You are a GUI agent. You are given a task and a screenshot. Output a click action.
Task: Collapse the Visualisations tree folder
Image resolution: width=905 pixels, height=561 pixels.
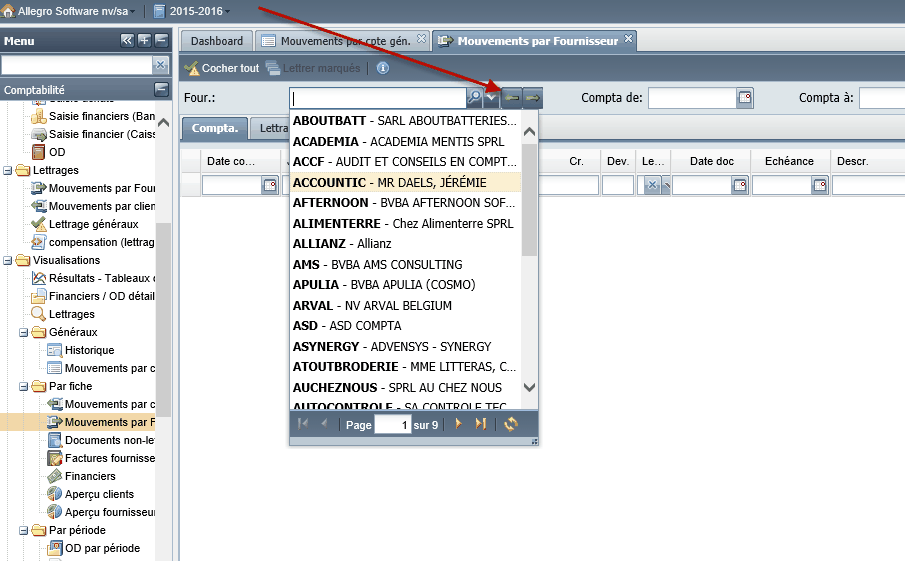click(x=8, y=260)
